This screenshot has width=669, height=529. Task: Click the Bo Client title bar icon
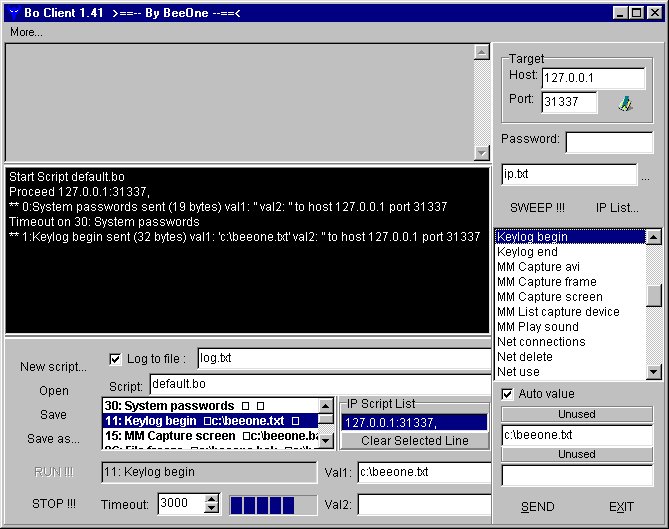tap(12, 13)
